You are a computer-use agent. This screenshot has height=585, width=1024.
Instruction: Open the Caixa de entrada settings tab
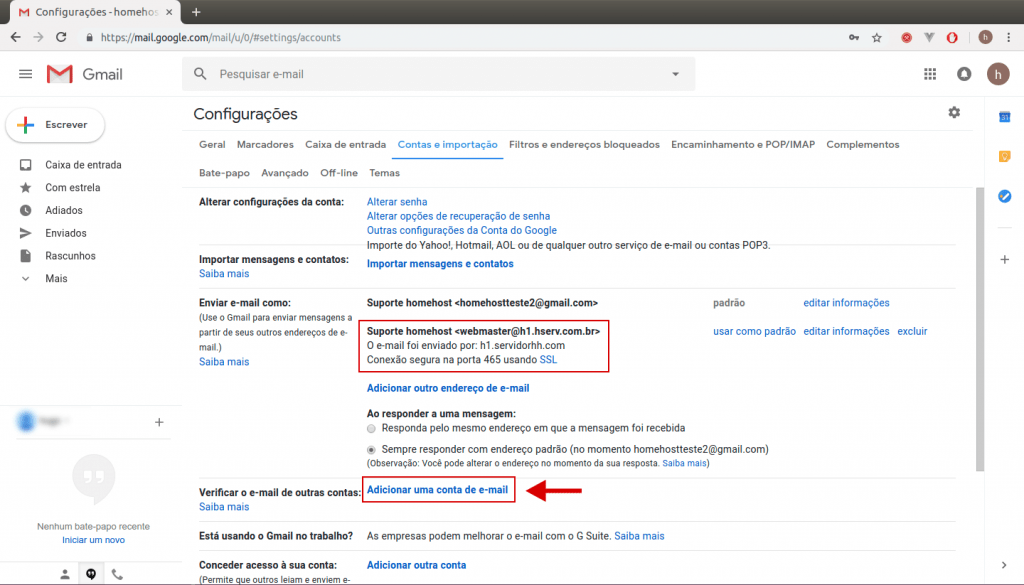(345, 144)
